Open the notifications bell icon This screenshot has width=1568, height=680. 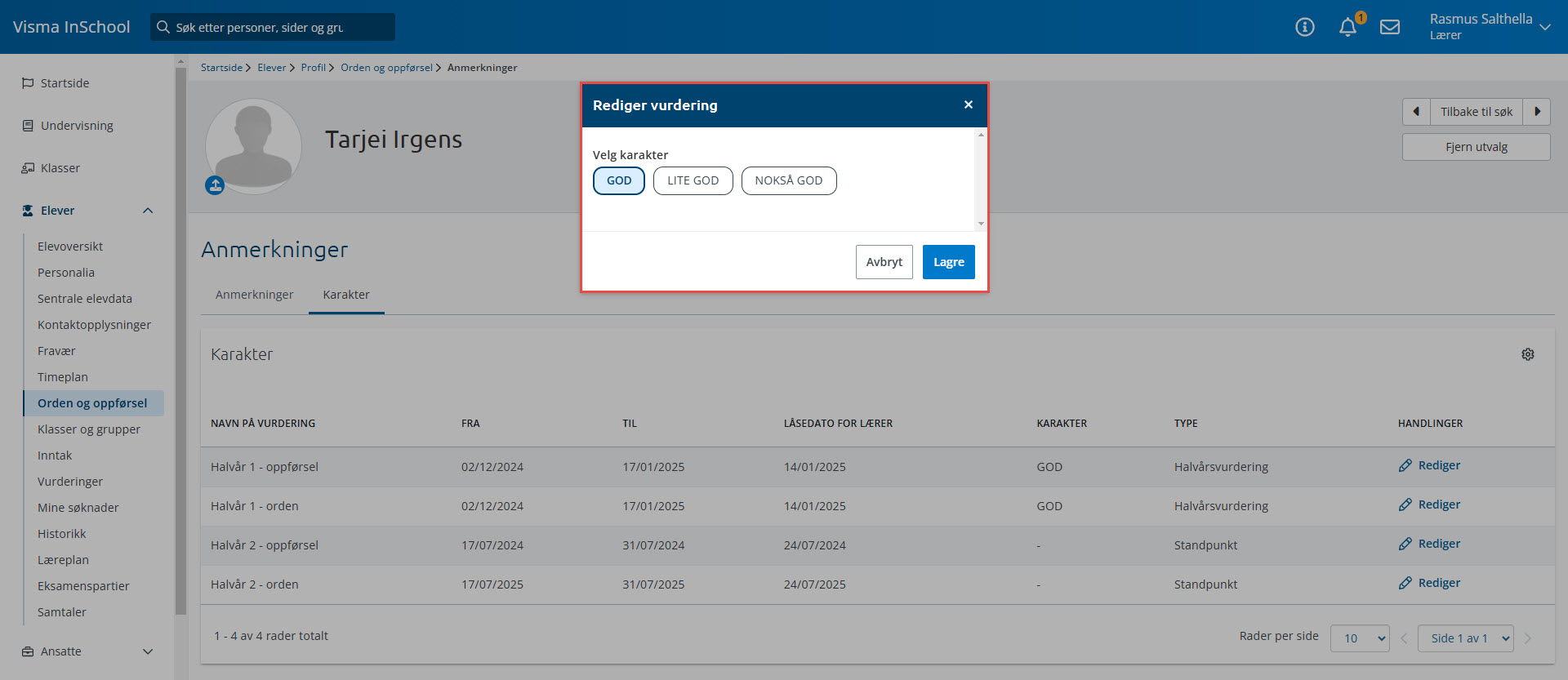[1347, 28]
